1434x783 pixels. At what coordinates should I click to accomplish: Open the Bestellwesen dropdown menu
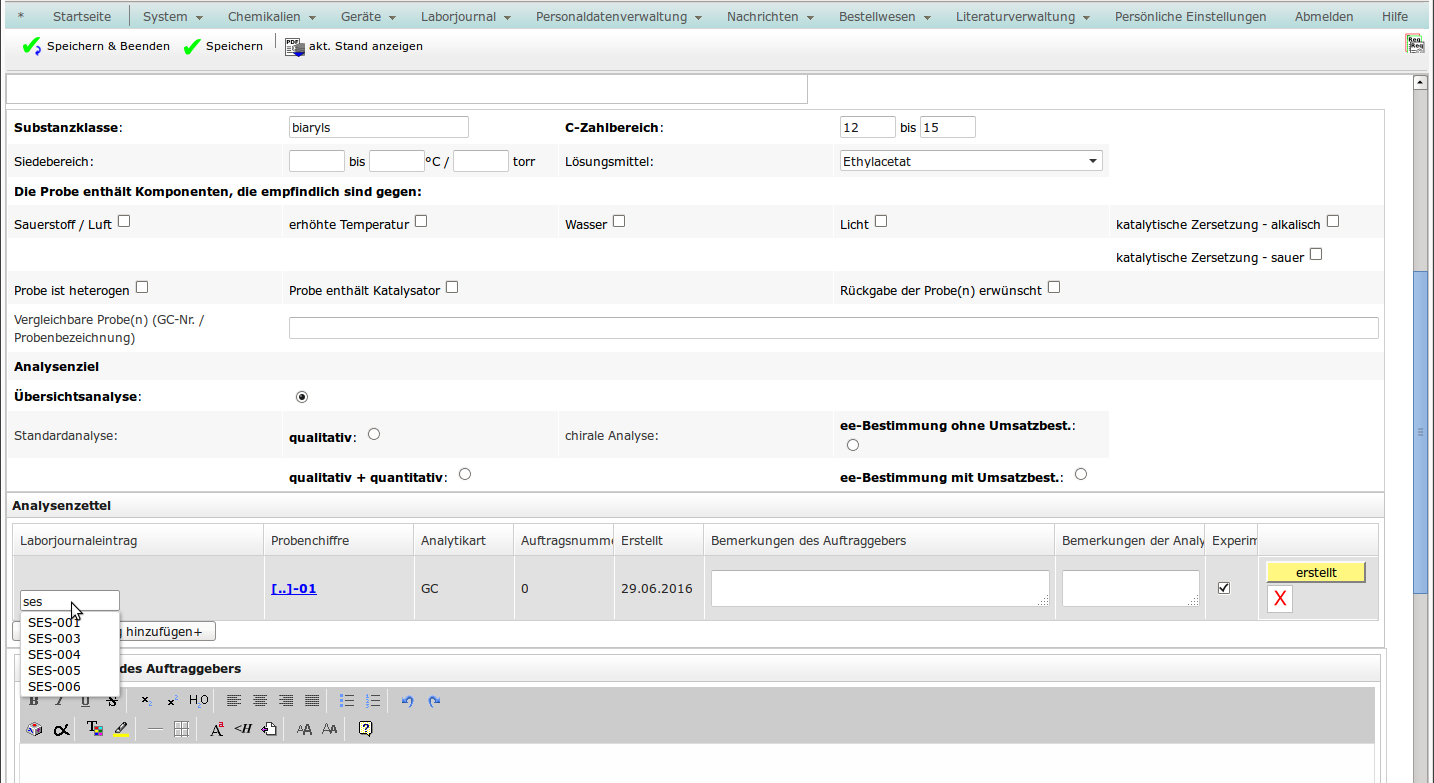pyautogui.click(x=884, y=17)
